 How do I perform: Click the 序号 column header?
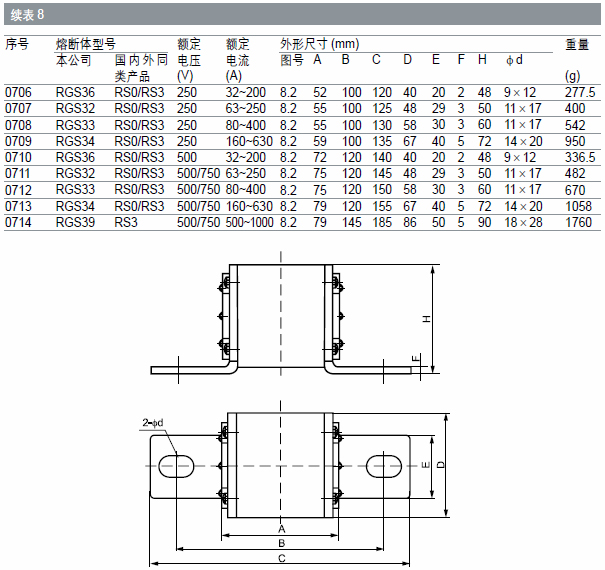pyautogui.click(x=17, y=45)
